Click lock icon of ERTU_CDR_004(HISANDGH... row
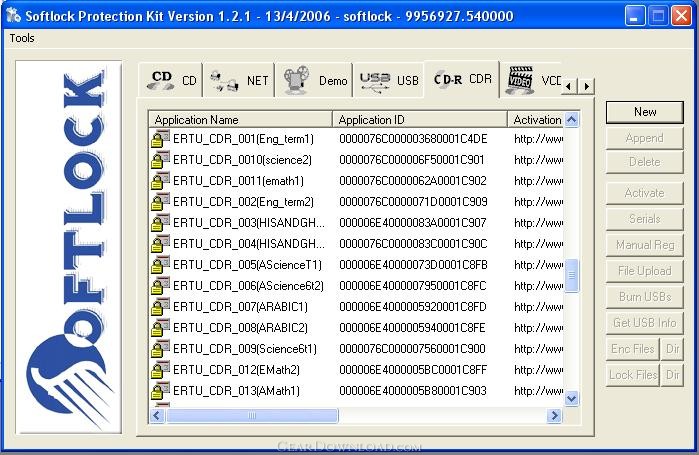 coord(160,243)
